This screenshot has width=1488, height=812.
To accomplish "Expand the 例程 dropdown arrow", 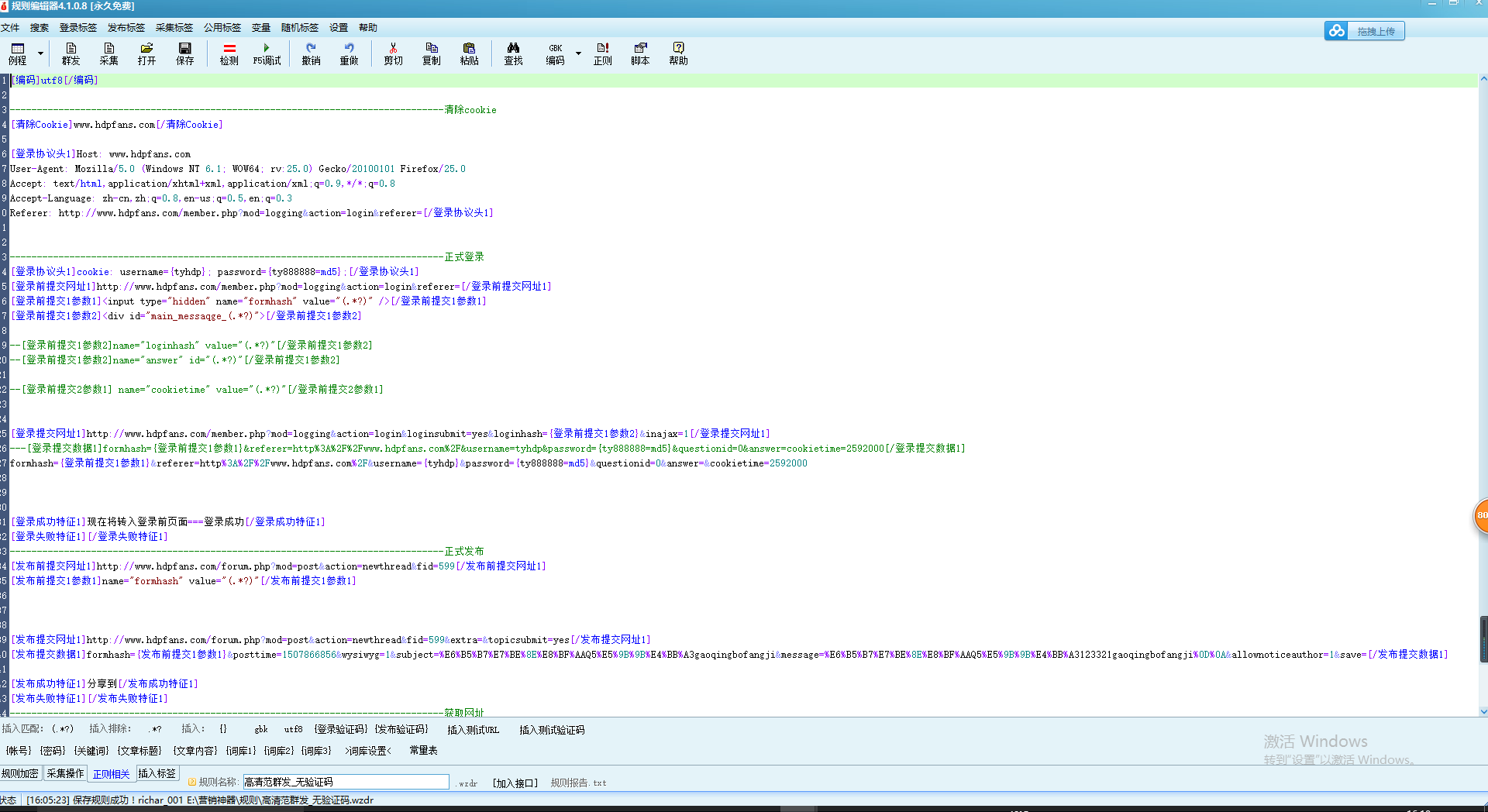I will pyautogui.click(x=40, y=54).
